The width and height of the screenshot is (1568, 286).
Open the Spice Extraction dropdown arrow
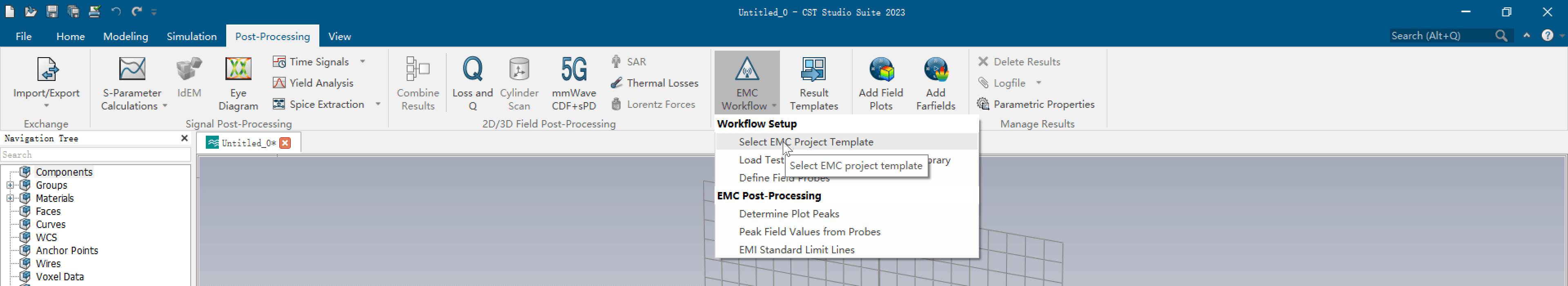(x=378, y=104)
